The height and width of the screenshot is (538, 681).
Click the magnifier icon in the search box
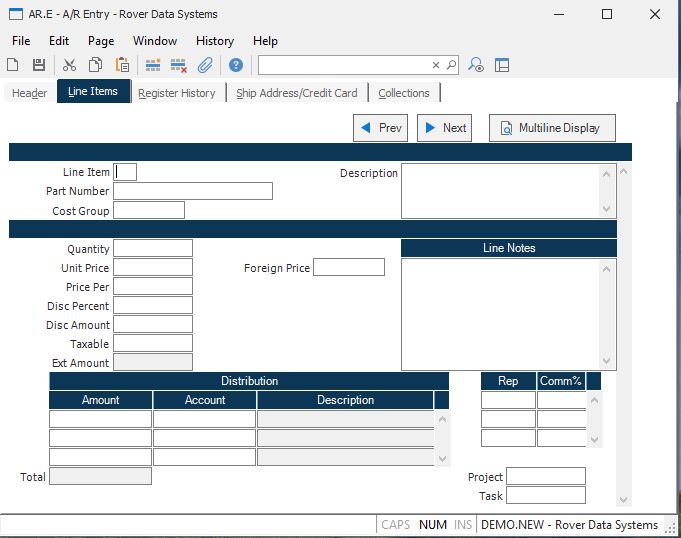click(x=451, y=65)
